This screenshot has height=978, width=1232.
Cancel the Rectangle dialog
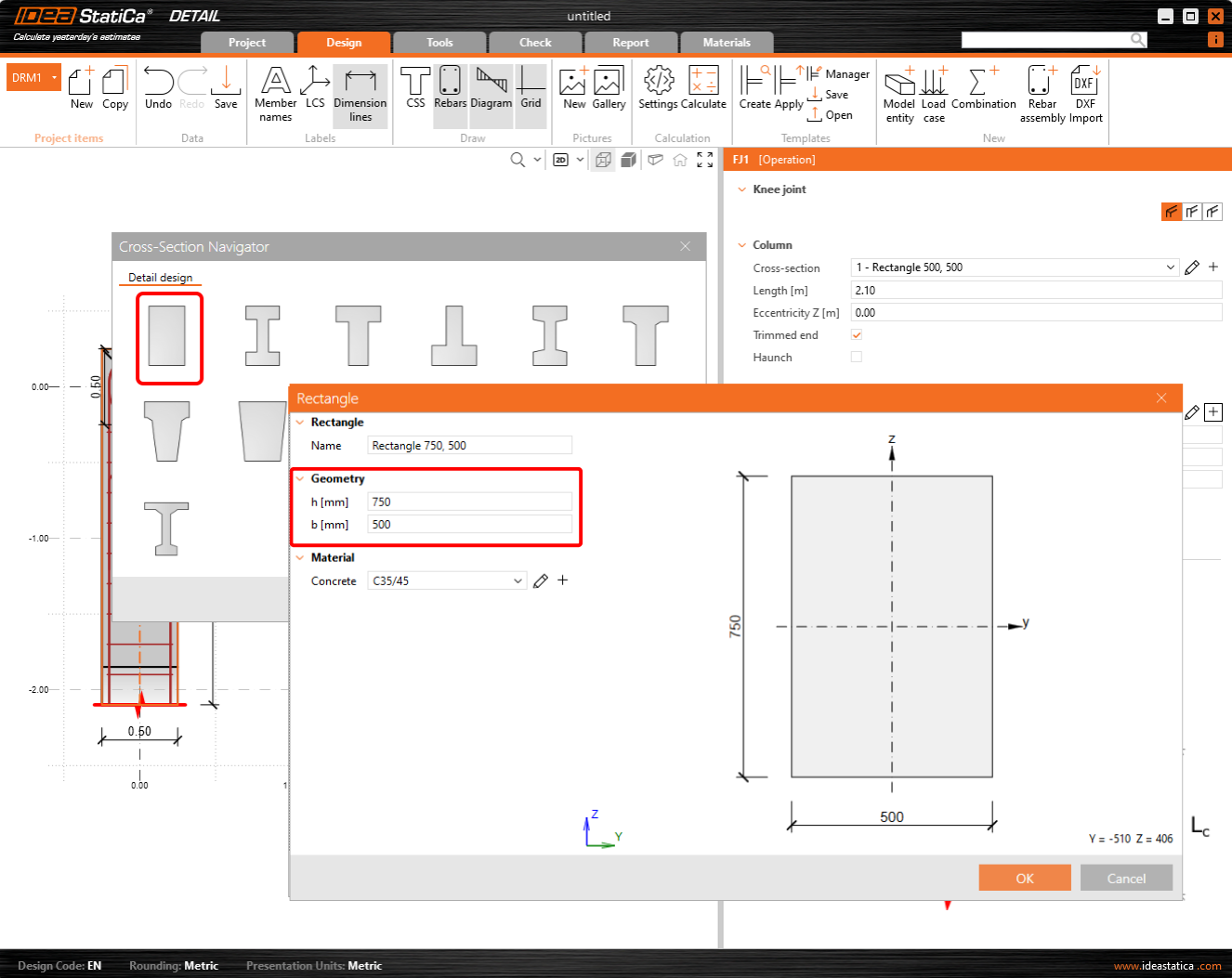click(x=1126, y=879)
